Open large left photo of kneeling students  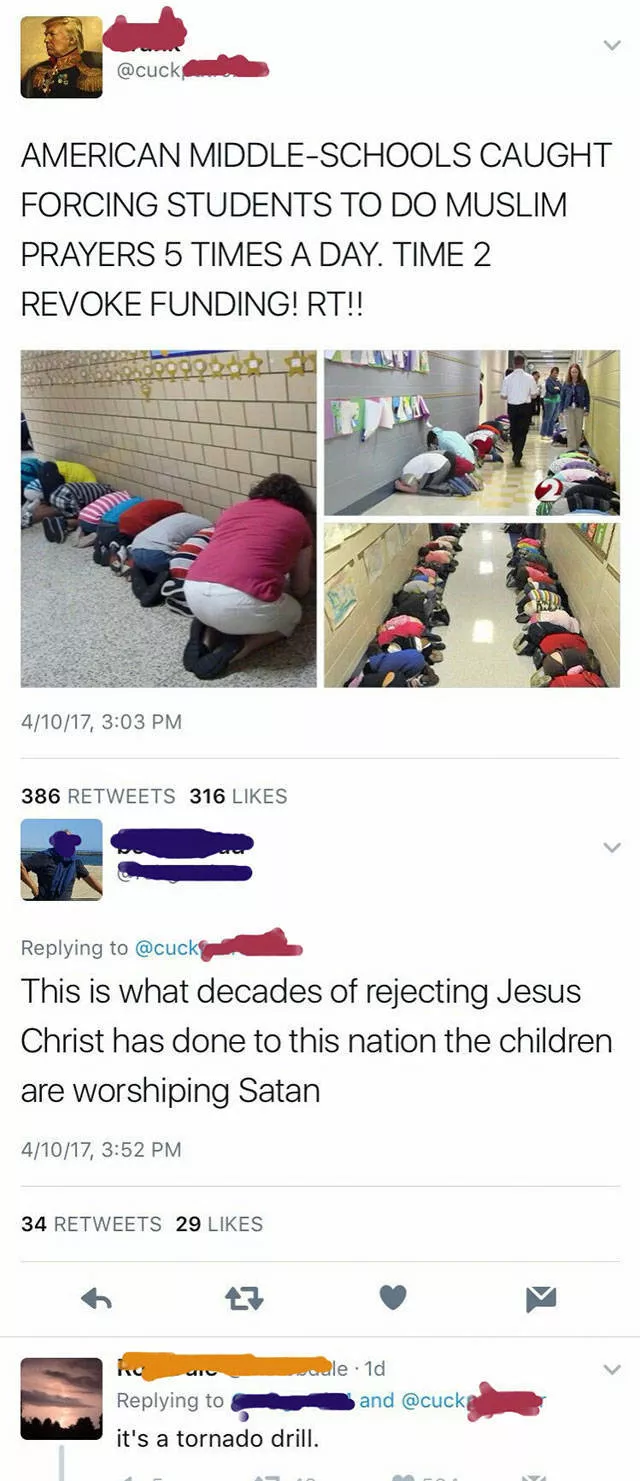[169, 518]
